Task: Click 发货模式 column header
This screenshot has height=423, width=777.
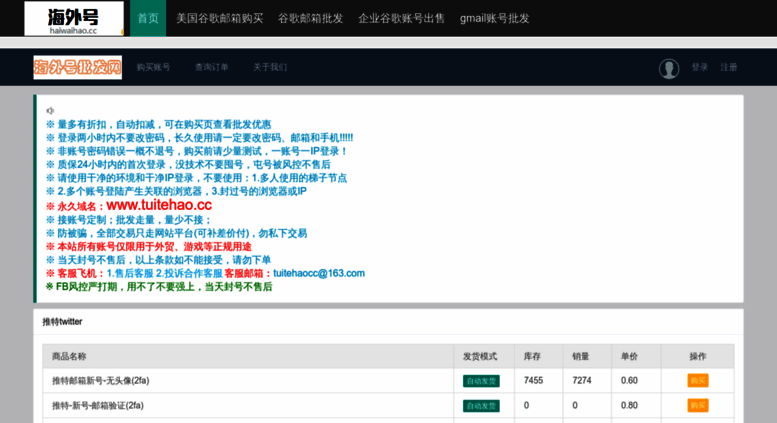Action: point(480,356)
